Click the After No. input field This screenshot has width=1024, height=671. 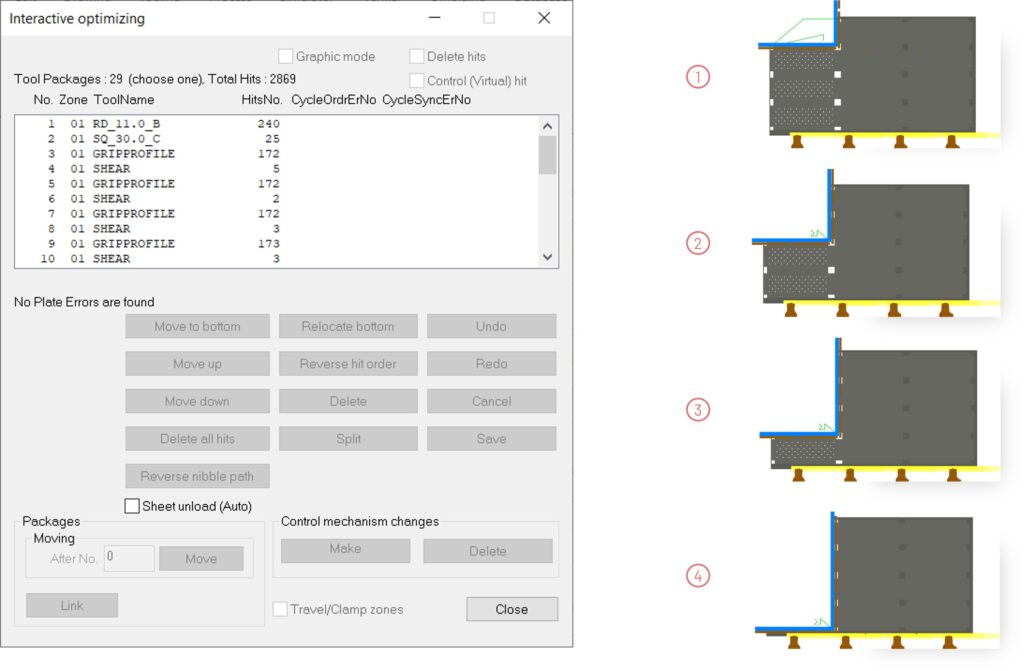click(129, 558)
